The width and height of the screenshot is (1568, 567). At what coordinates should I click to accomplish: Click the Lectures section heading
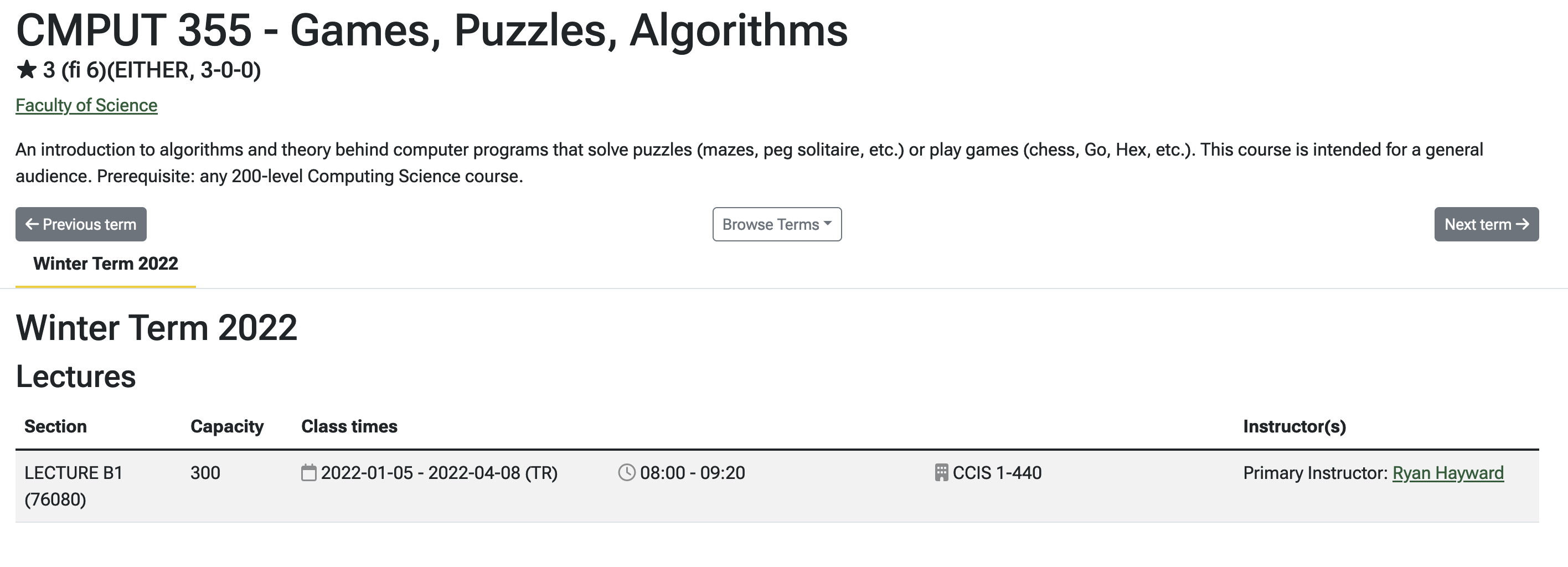(75, 376)
